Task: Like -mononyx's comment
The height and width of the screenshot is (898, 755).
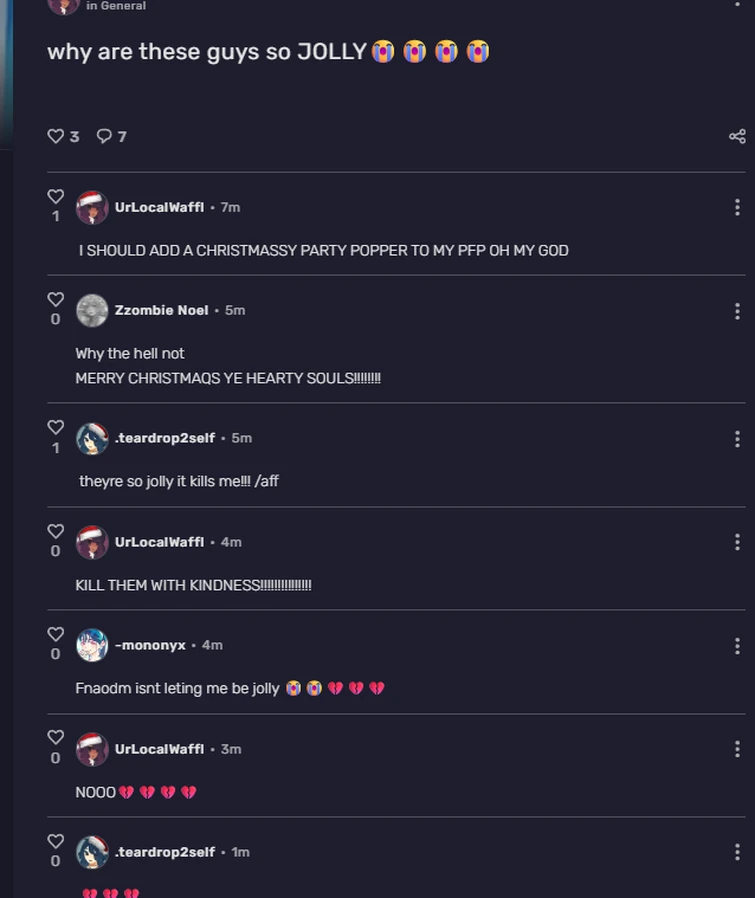Action: click(x=56, y=635)
